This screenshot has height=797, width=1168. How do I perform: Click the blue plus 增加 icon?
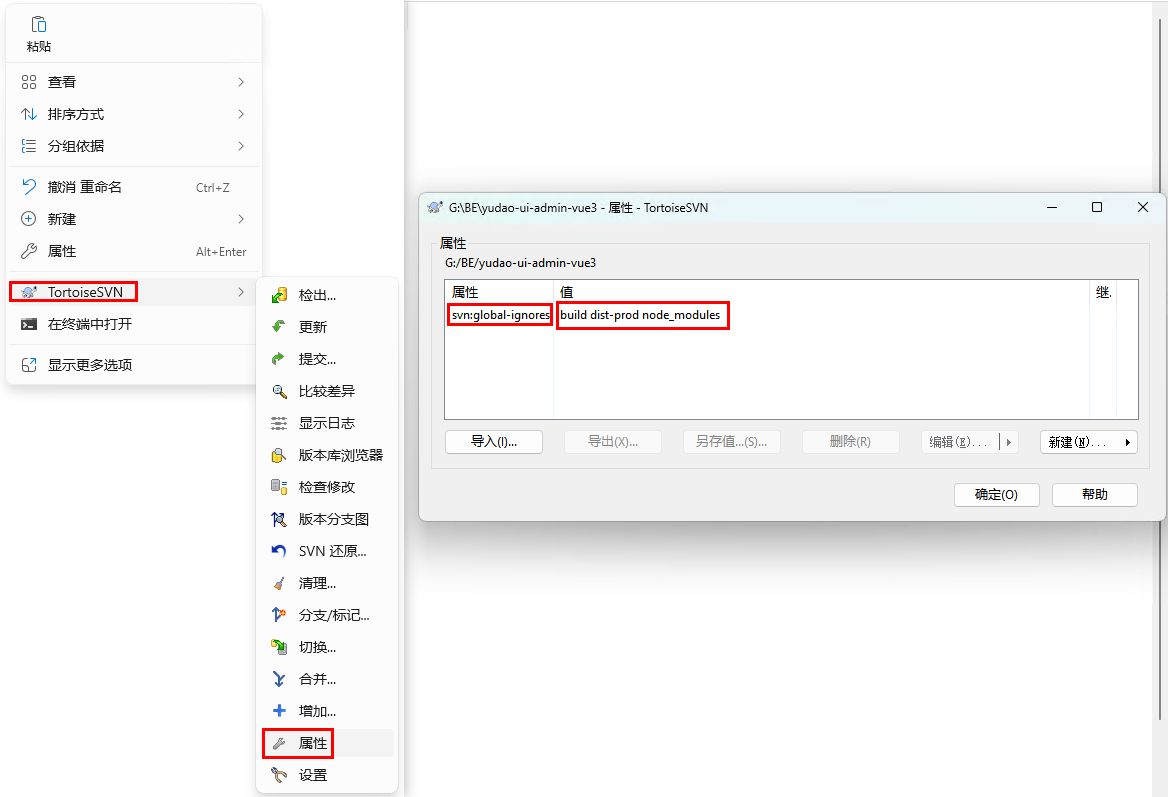click(279, 711)
